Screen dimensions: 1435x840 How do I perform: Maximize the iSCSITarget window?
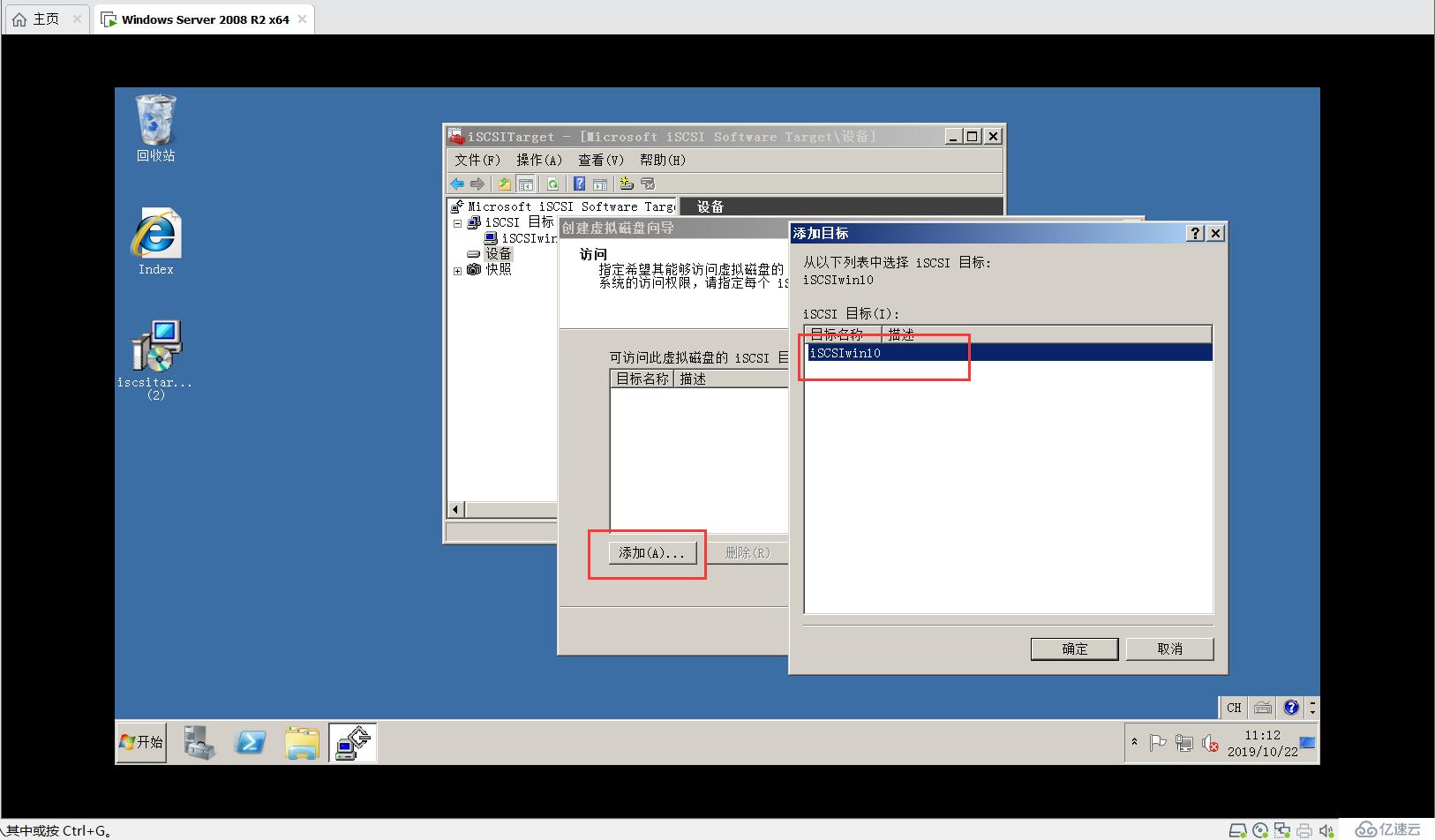[x=973, y=136]
